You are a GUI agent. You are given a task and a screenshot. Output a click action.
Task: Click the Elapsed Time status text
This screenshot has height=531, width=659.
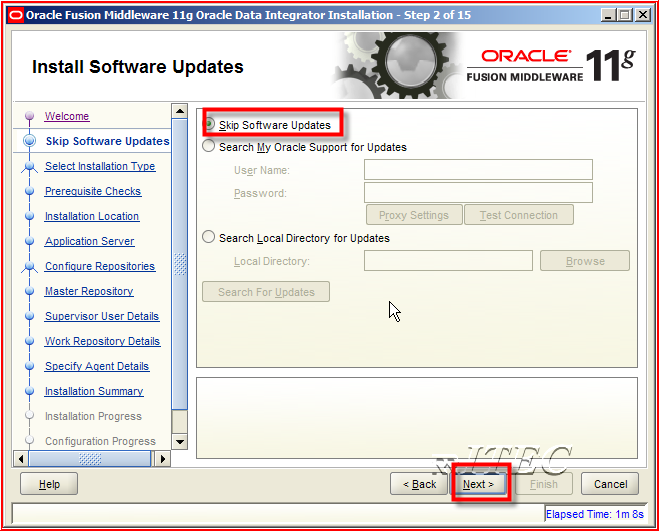[x=594, y=514]
